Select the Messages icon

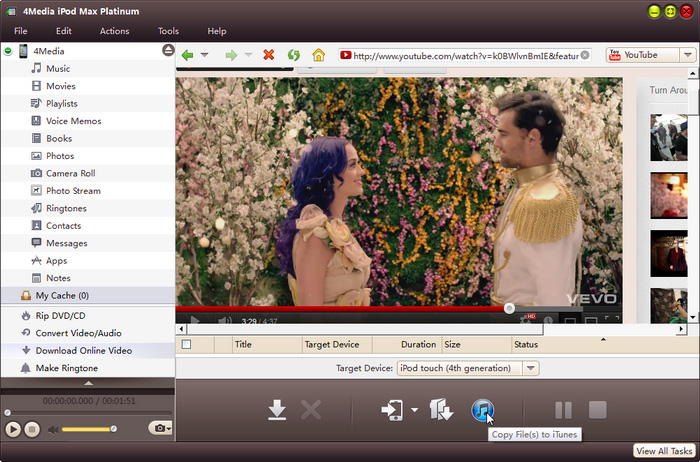pyautogui.click(x=36, y=243)
